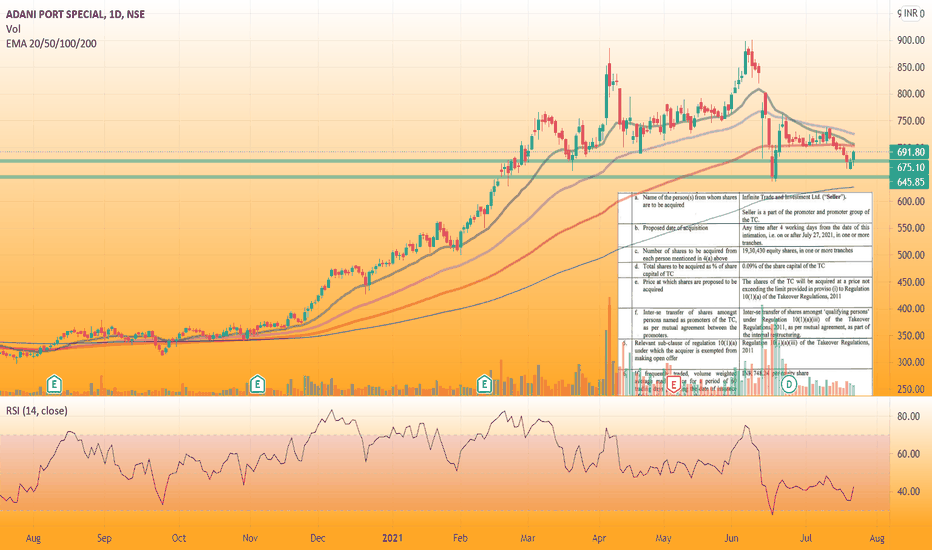Click the 691.80 current price label
This screenshot has width=932, height=550.
coord(910,152)
